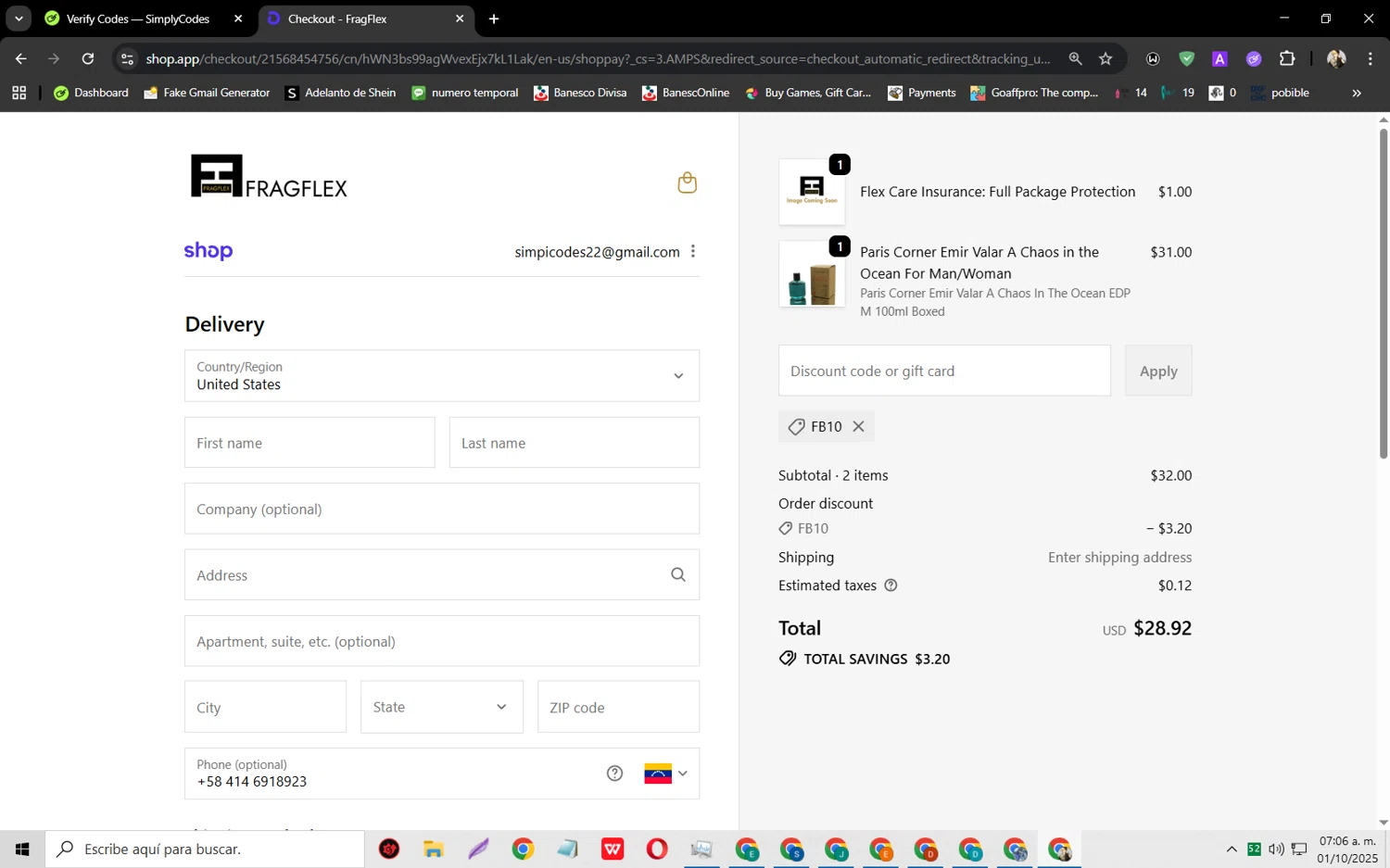Image resolution: width=1390 pixels, height=868 pixels.
Task: Click the zoom magnifier icon in address bar
Action: (1075, 58)
